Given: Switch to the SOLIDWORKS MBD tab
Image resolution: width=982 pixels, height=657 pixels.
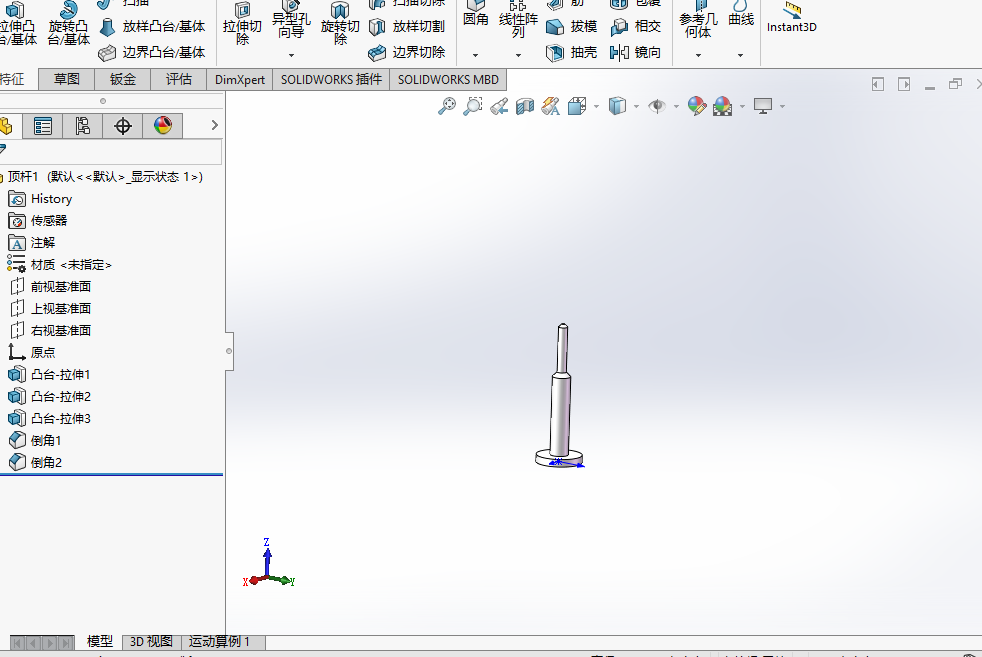Looking at the screenshot, I should click(x=448, y=80).
